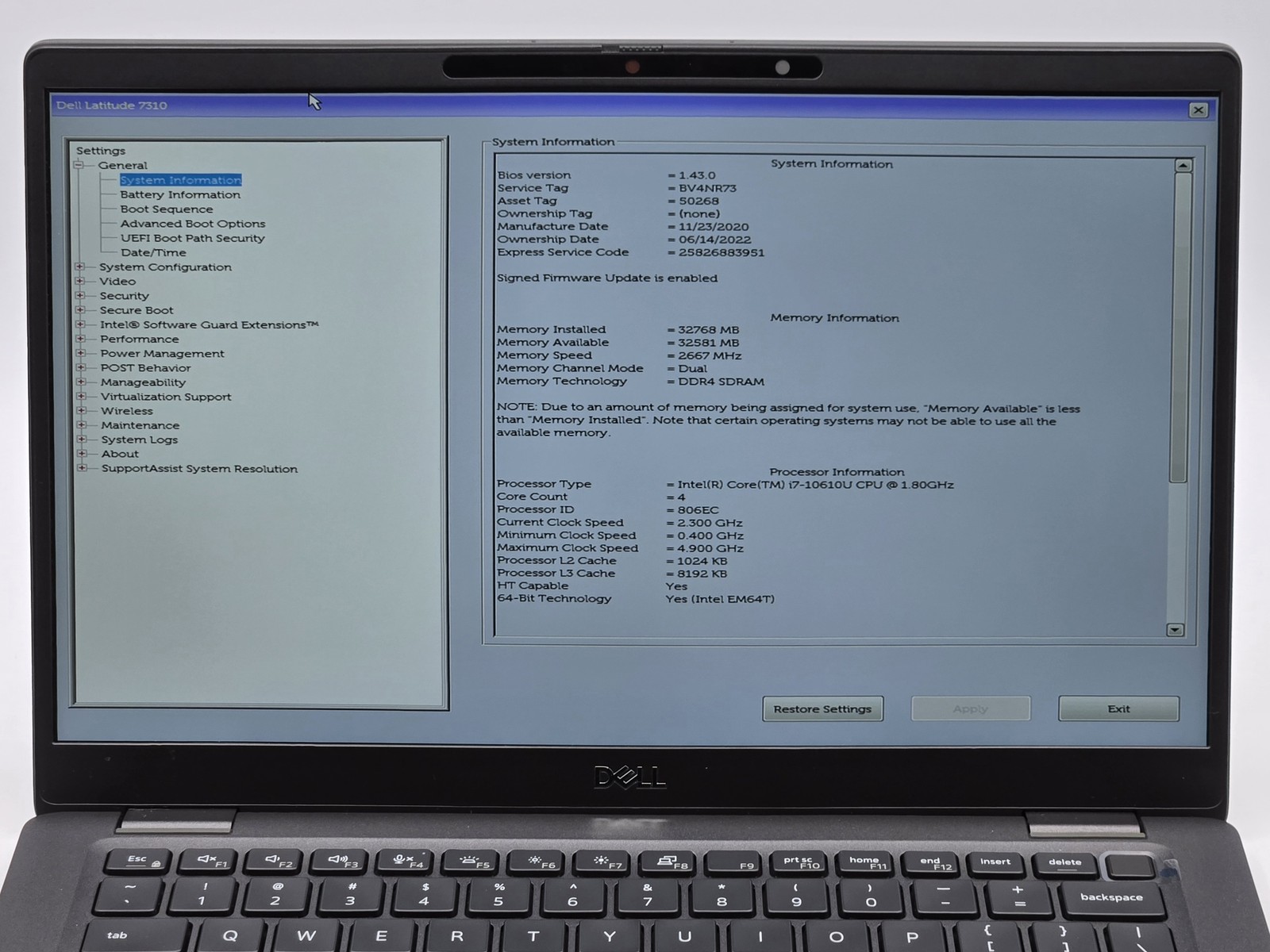Select System Configuration label
The width and height of the screenshot is (1270, 952).
click(166, 267)
